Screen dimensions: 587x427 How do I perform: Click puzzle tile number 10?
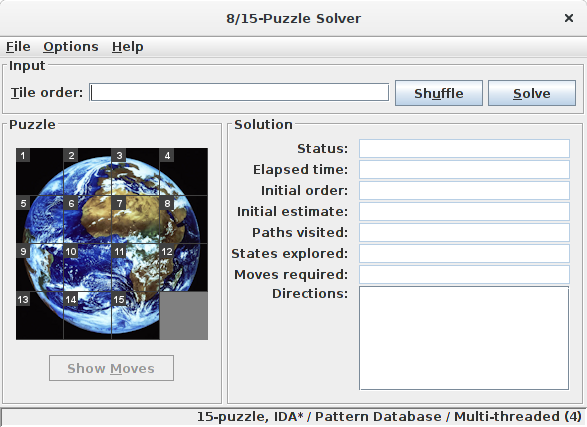pos(88,268)
